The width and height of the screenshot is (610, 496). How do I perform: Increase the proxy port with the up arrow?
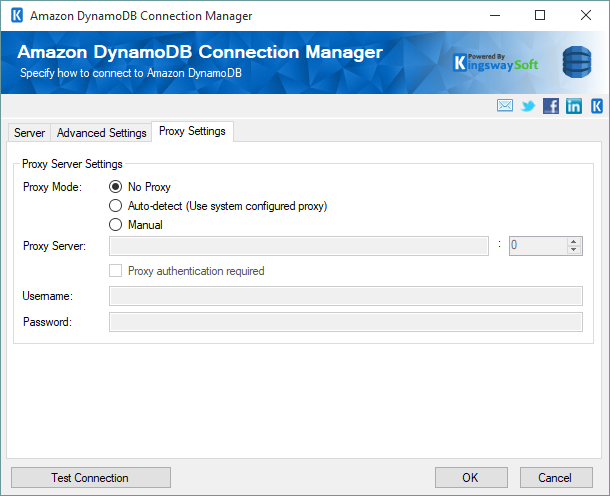(573, 242)
